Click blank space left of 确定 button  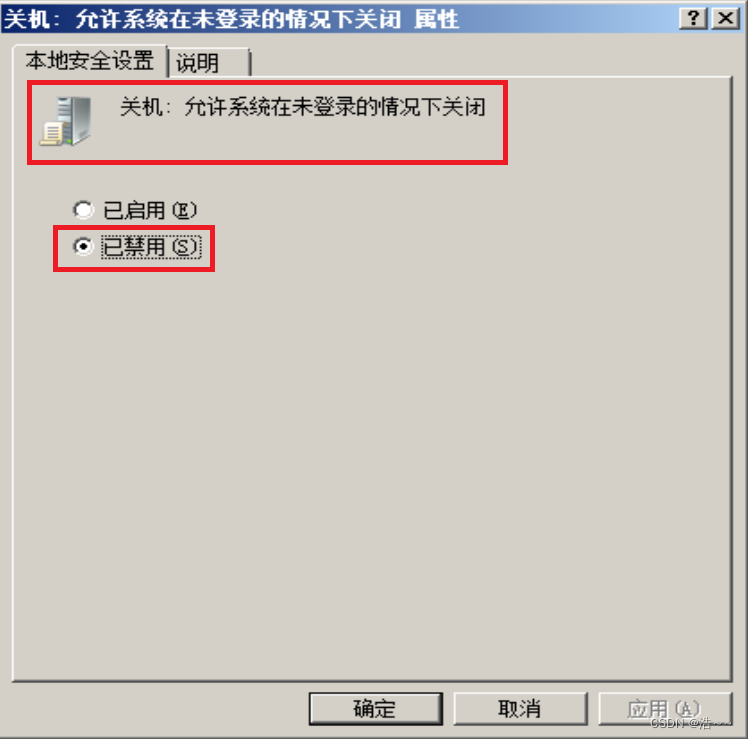pos(157,708)
